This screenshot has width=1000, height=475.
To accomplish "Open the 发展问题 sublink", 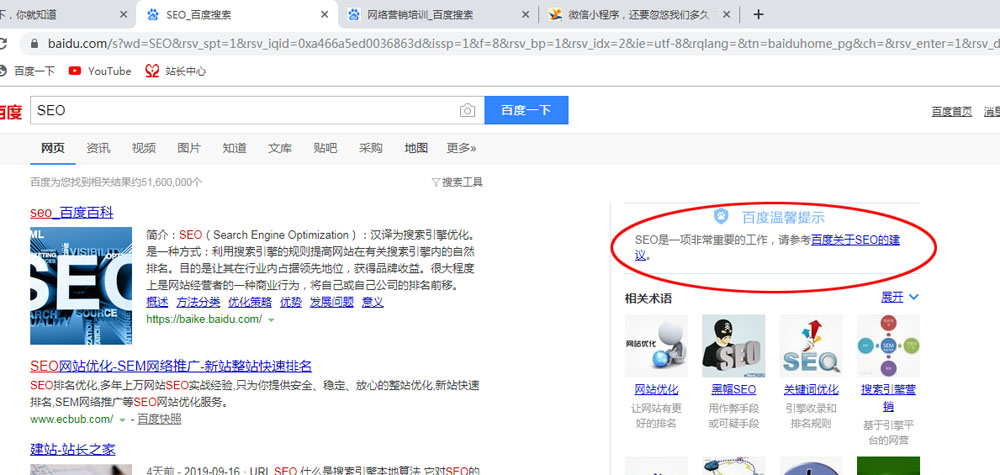I will [x=332, y=302].
